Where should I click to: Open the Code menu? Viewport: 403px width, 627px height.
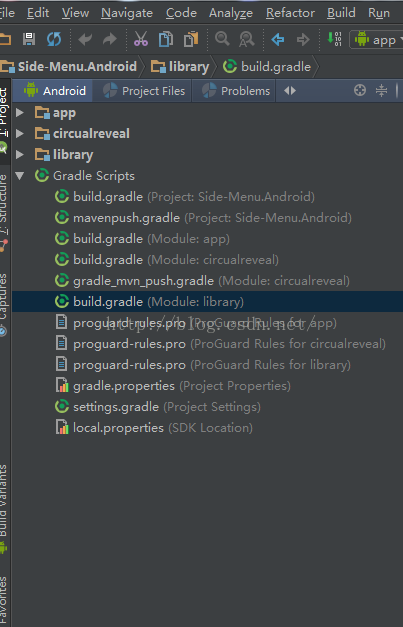(181, 13)
